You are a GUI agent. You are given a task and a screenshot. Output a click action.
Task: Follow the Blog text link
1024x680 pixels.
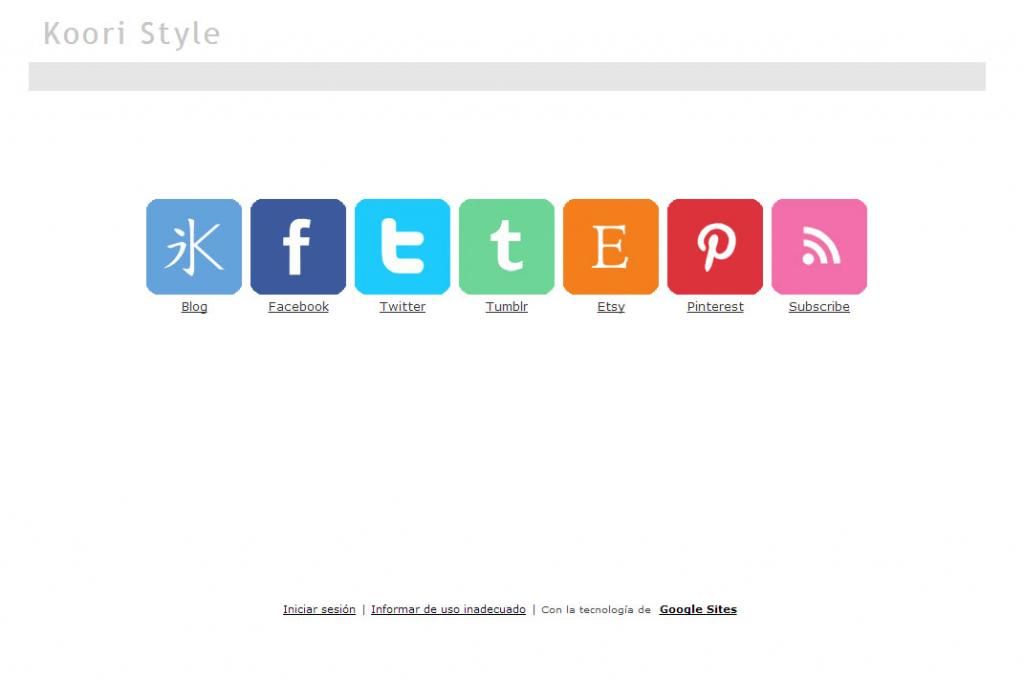(x=194, y=307)
